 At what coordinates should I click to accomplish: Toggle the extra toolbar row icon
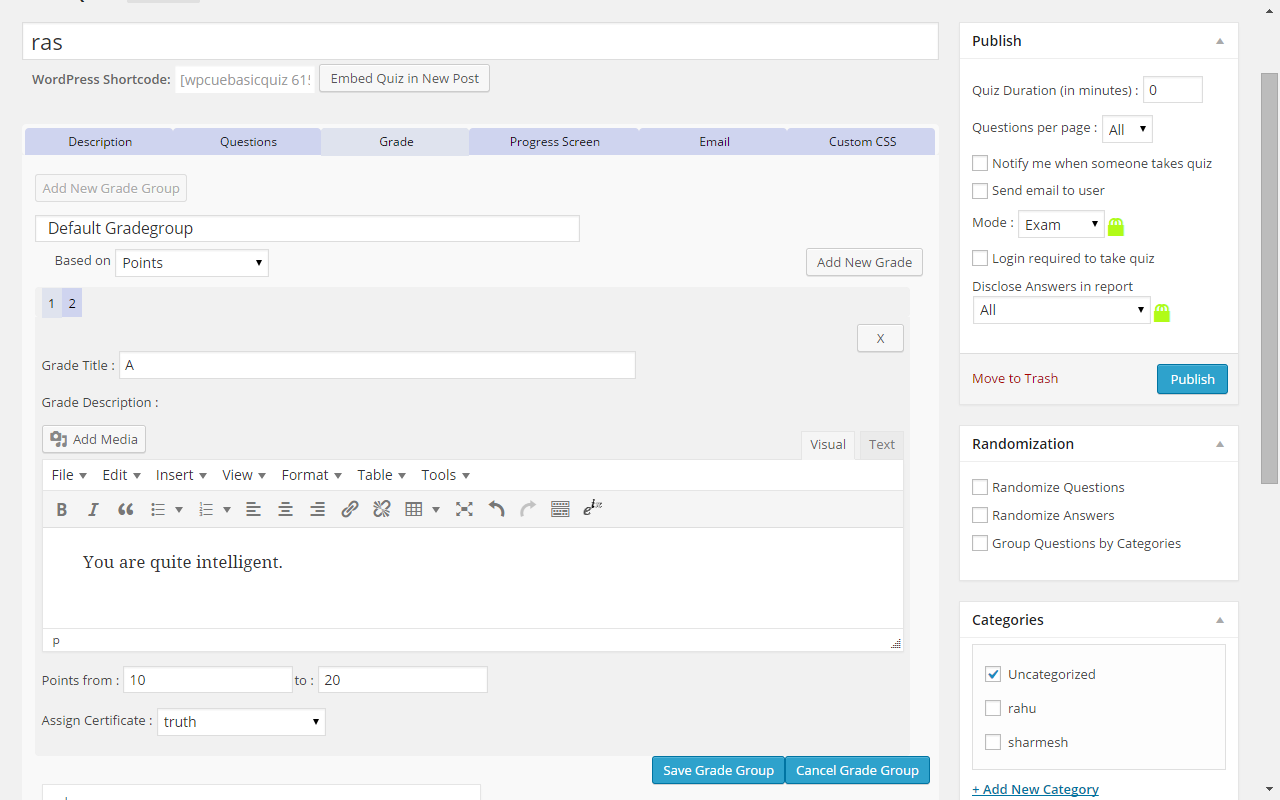(x=560, y=509)
